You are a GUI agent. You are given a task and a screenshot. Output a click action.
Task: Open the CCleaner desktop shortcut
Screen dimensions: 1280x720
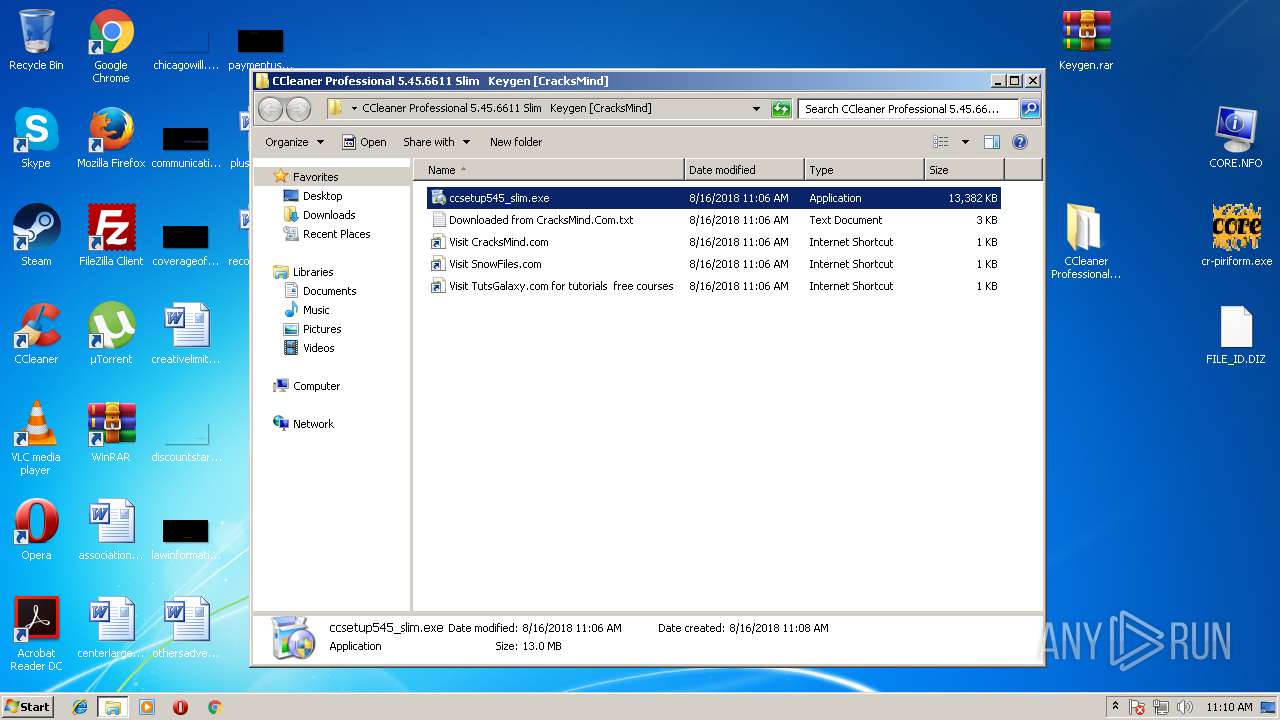coord(36,334)
